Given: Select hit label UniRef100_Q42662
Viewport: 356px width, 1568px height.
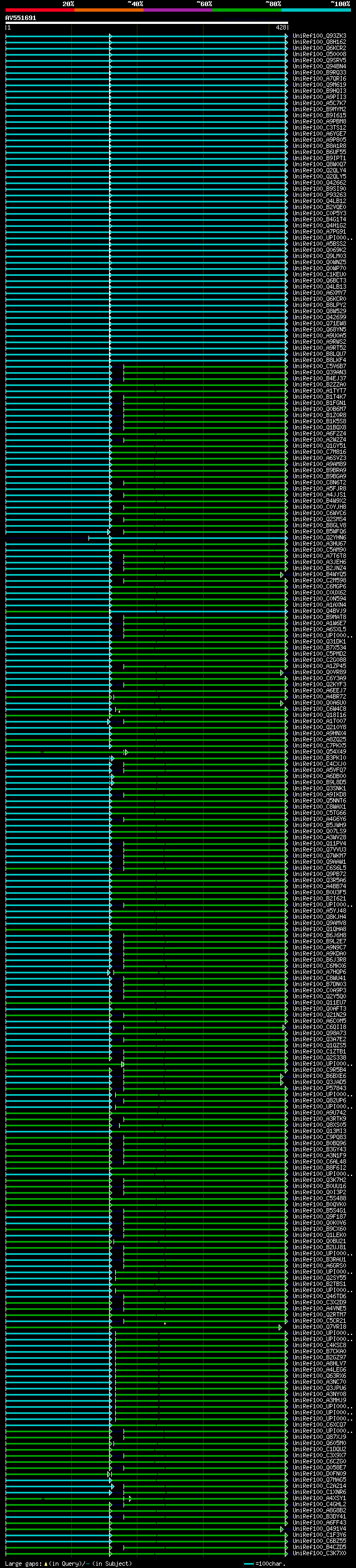Looking at the screenshot, I should coord(319,182).
